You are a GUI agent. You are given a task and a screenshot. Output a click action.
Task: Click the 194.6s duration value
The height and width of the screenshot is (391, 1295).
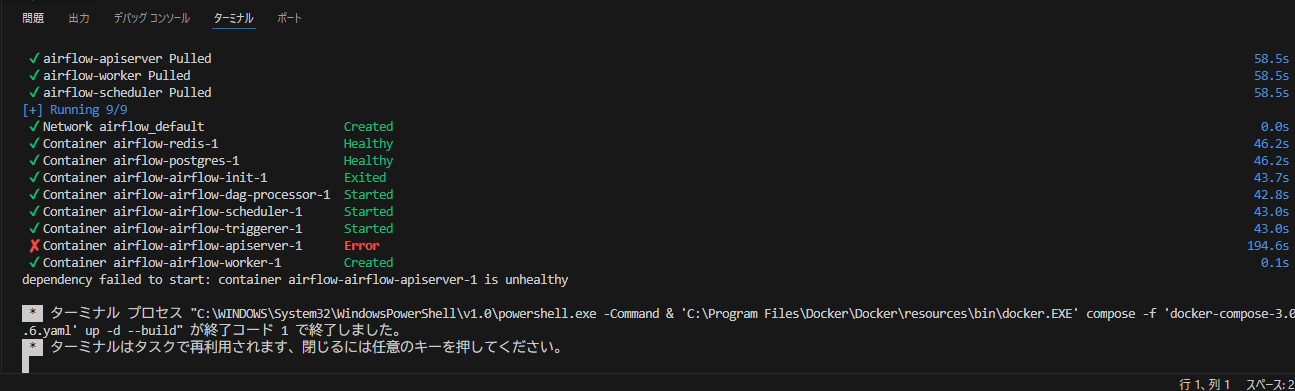1267,245
